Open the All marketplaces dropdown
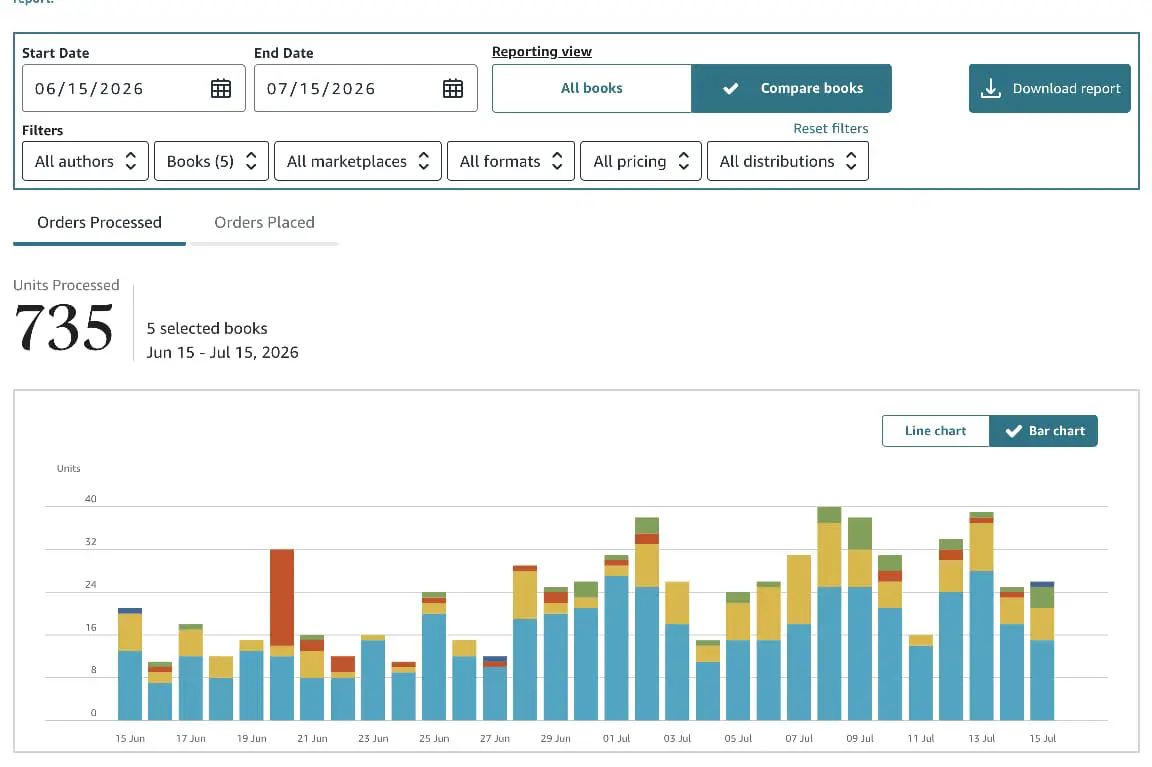The image size is (1152, 767). tap(358, 161)
